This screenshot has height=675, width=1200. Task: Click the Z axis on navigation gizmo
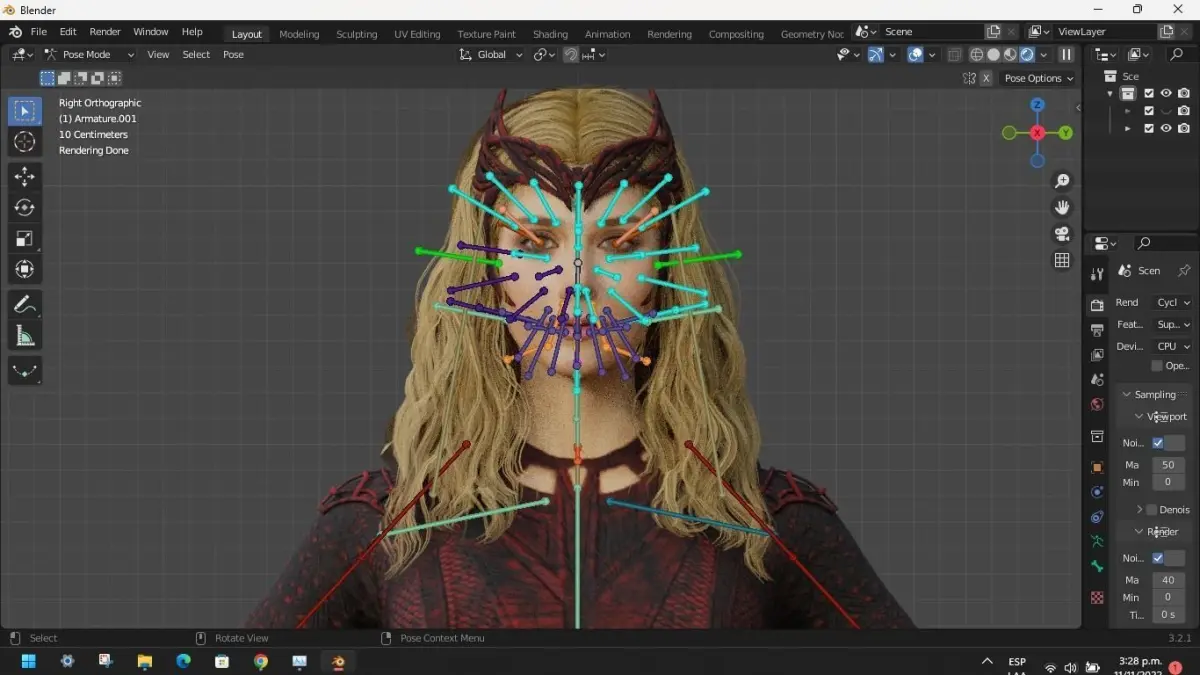[1037, 104]
